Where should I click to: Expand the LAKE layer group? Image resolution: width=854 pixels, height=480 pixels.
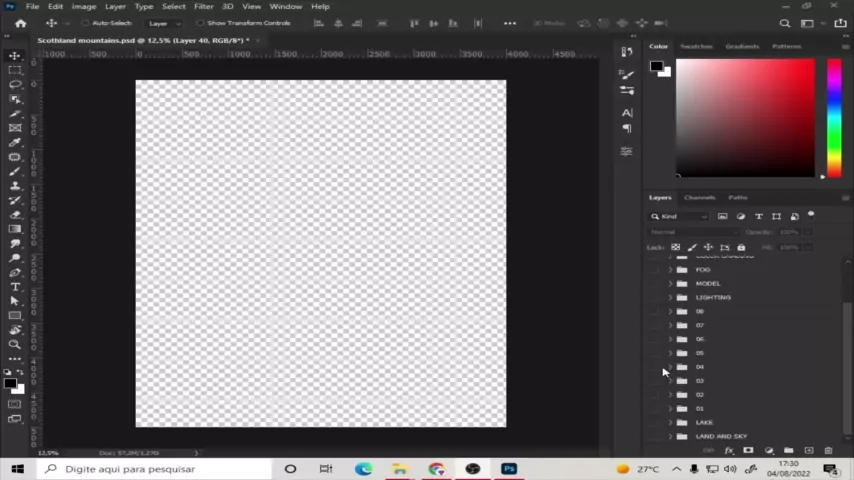click(x=670, y=422)
